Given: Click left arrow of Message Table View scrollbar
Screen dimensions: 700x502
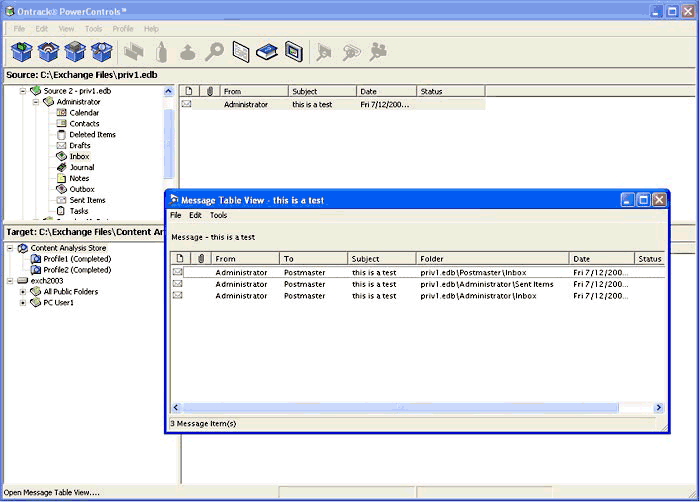Looking at the screenshot, I should pyautogui.click(x=176, y=407).
